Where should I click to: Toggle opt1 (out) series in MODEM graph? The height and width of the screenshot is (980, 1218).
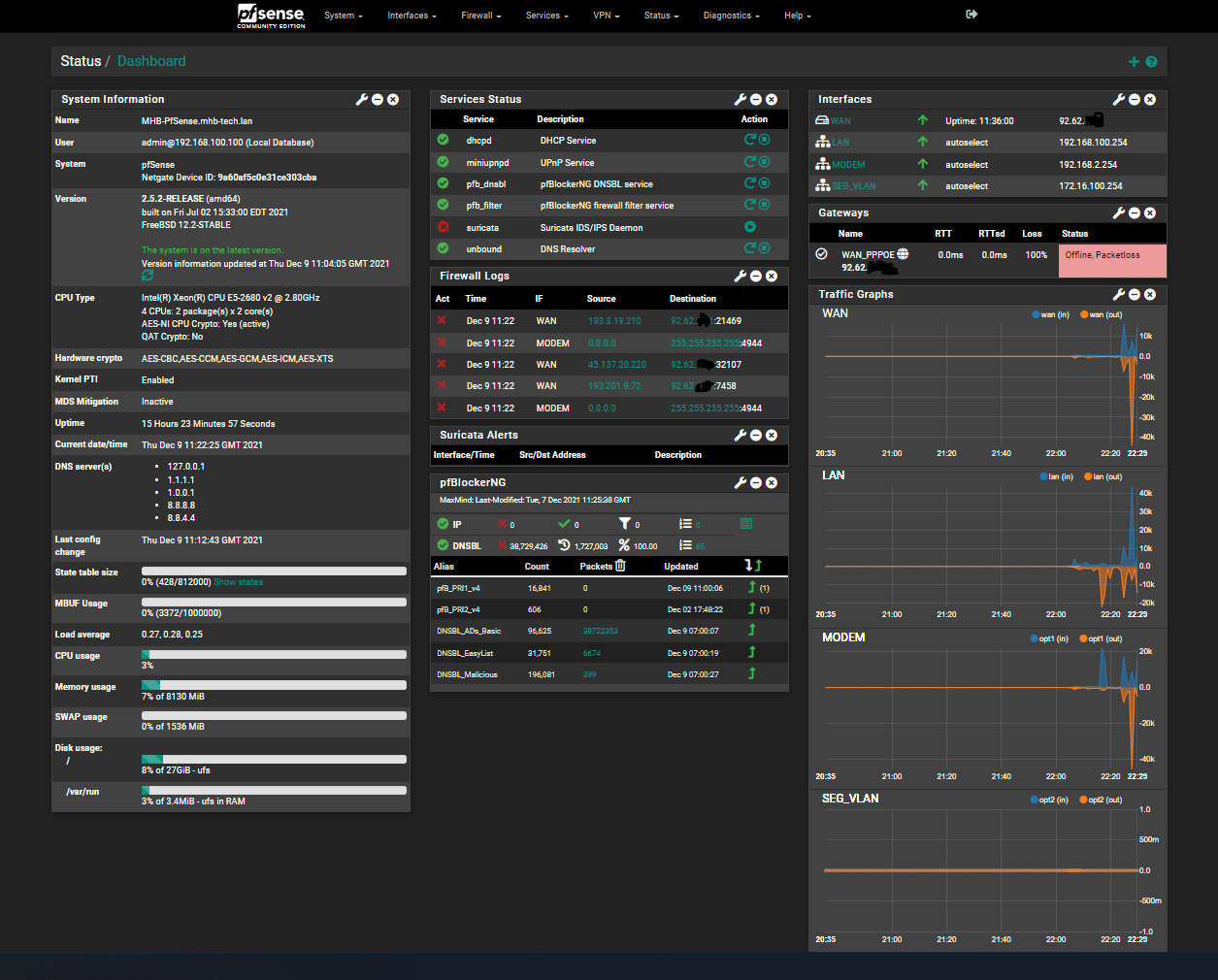1101,638
